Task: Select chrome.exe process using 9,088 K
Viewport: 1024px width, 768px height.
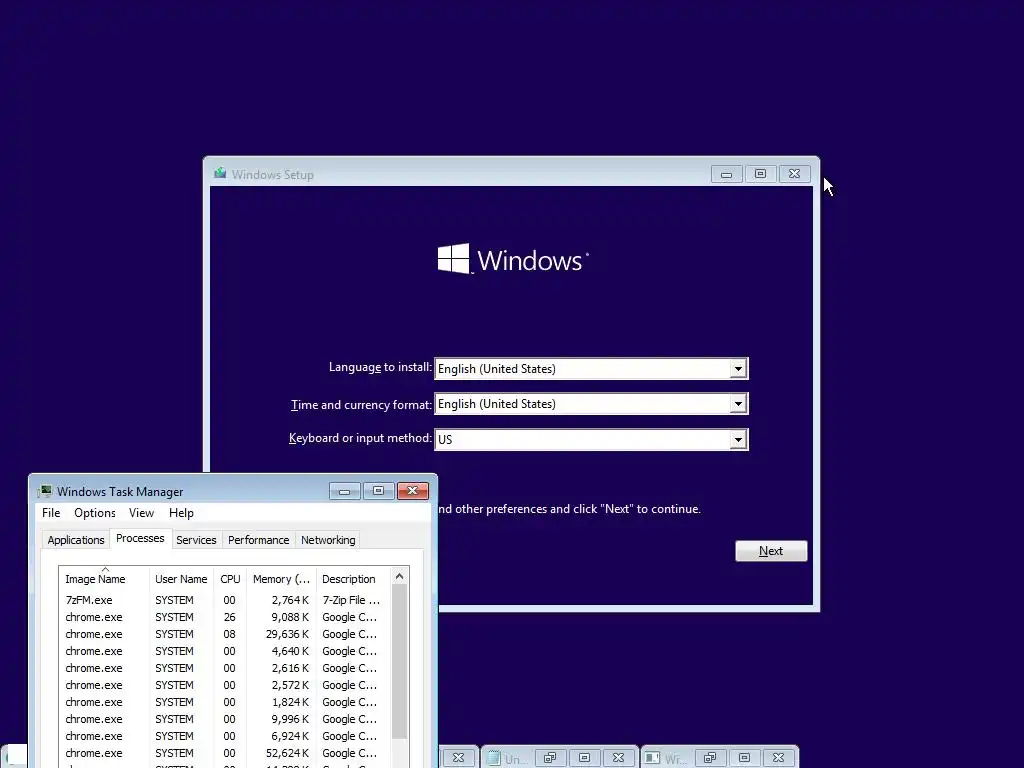Action: click(225, 616)
